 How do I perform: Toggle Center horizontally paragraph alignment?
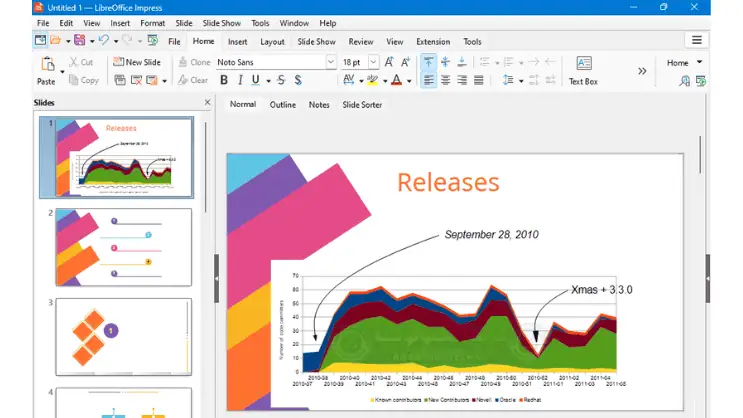445,80
